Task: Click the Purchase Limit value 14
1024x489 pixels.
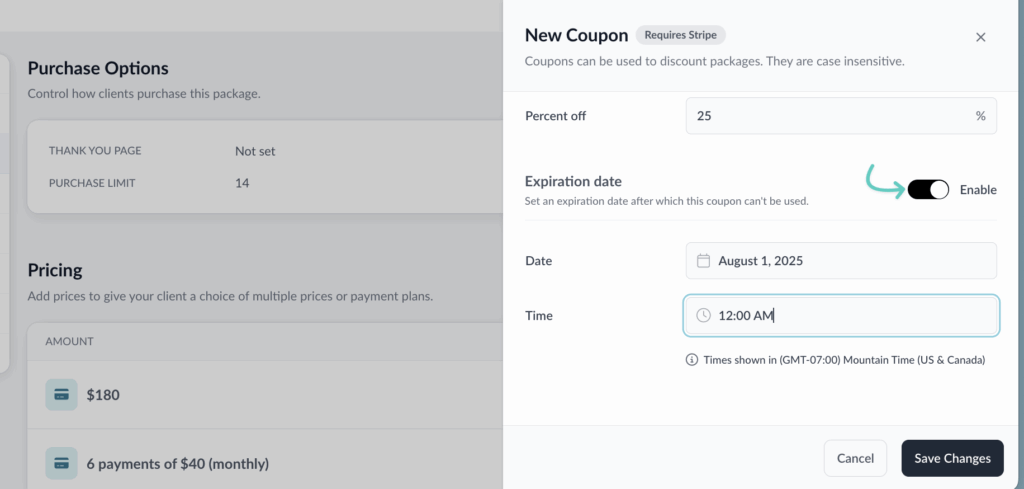Action: (x=242, y=183)
